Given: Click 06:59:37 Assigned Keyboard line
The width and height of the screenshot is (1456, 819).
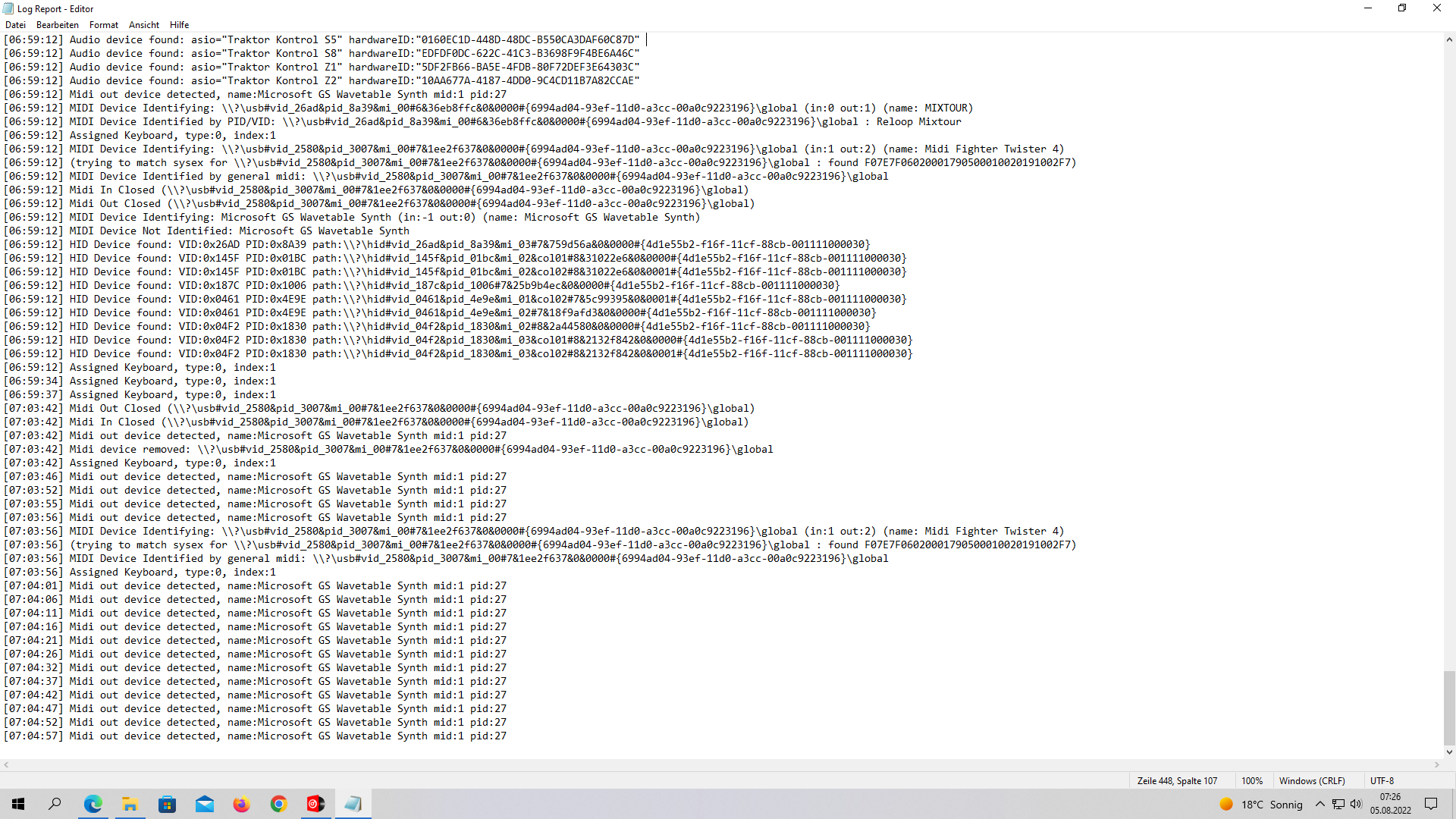Looking at the screenshot, I should tap(140, 395).
